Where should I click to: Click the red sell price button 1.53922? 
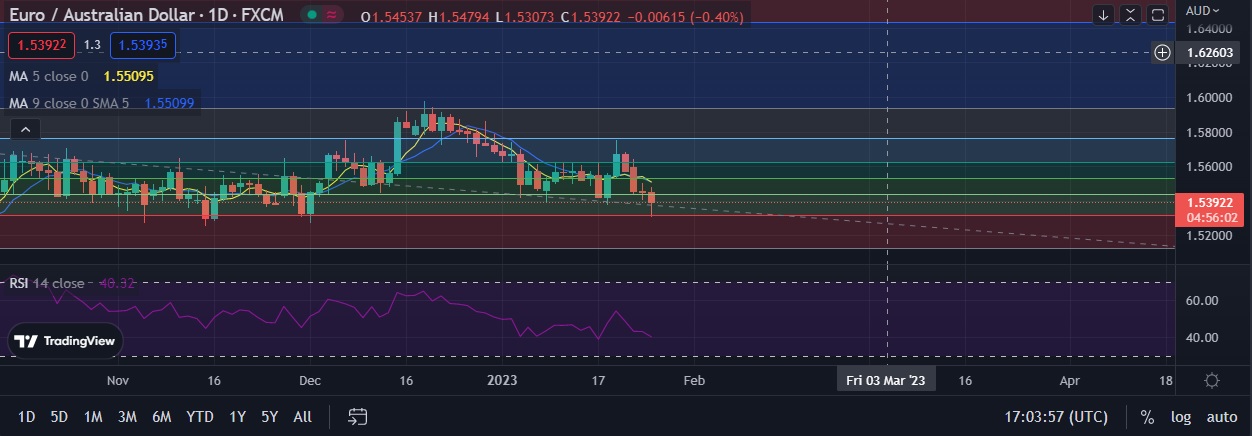(x=42, y=45)
